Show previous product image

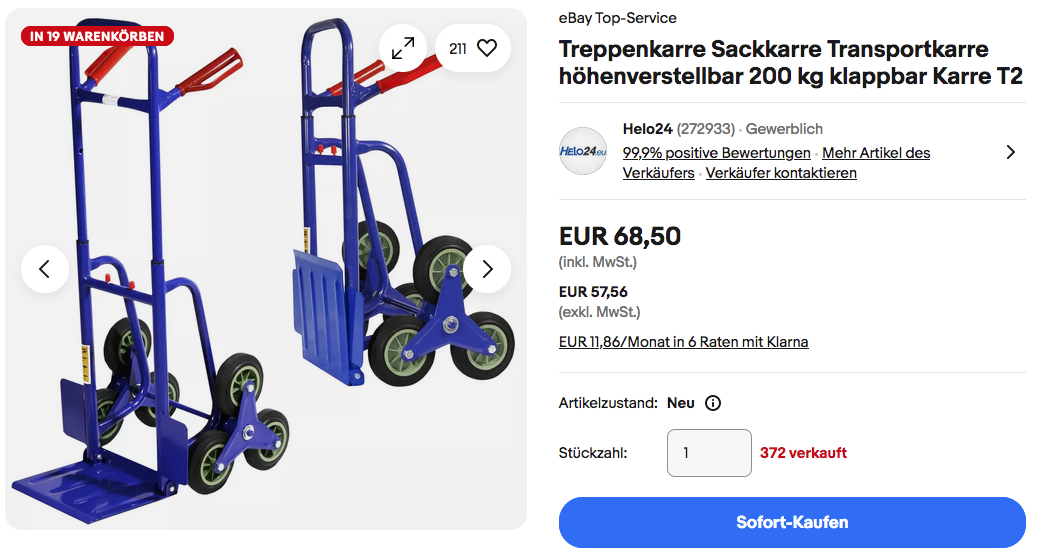pyautogui.click(x=45, y=269)
